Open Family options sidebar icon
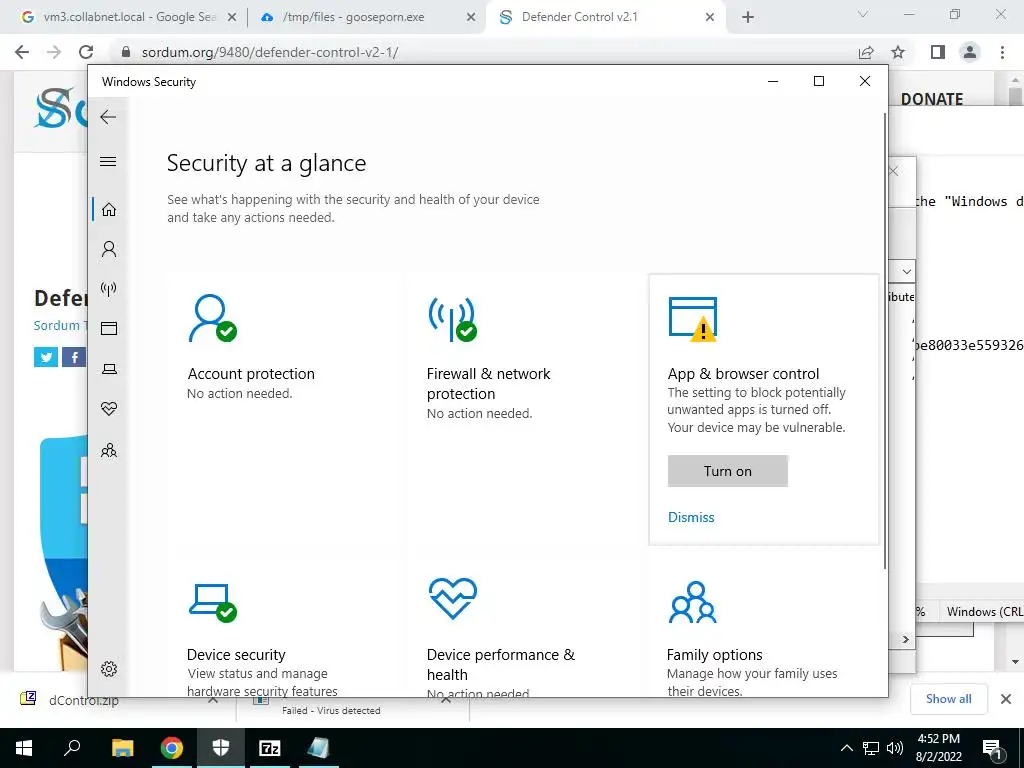This screenshot has height=768, width=1024. (x=109, y=450)
